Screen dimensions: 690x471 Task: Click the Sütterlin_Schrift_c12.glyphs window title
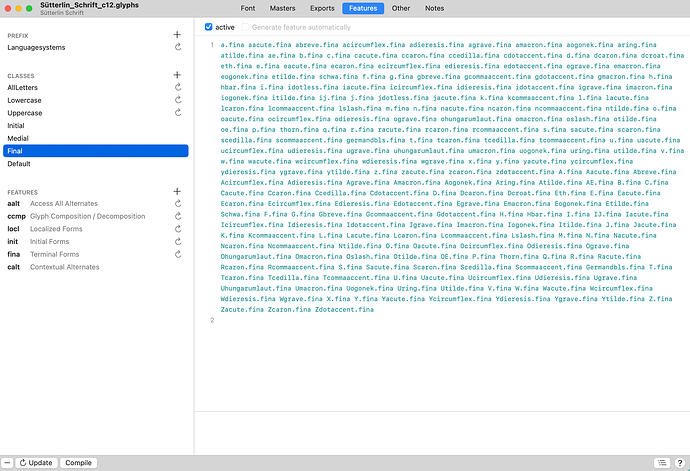point(89,5)
